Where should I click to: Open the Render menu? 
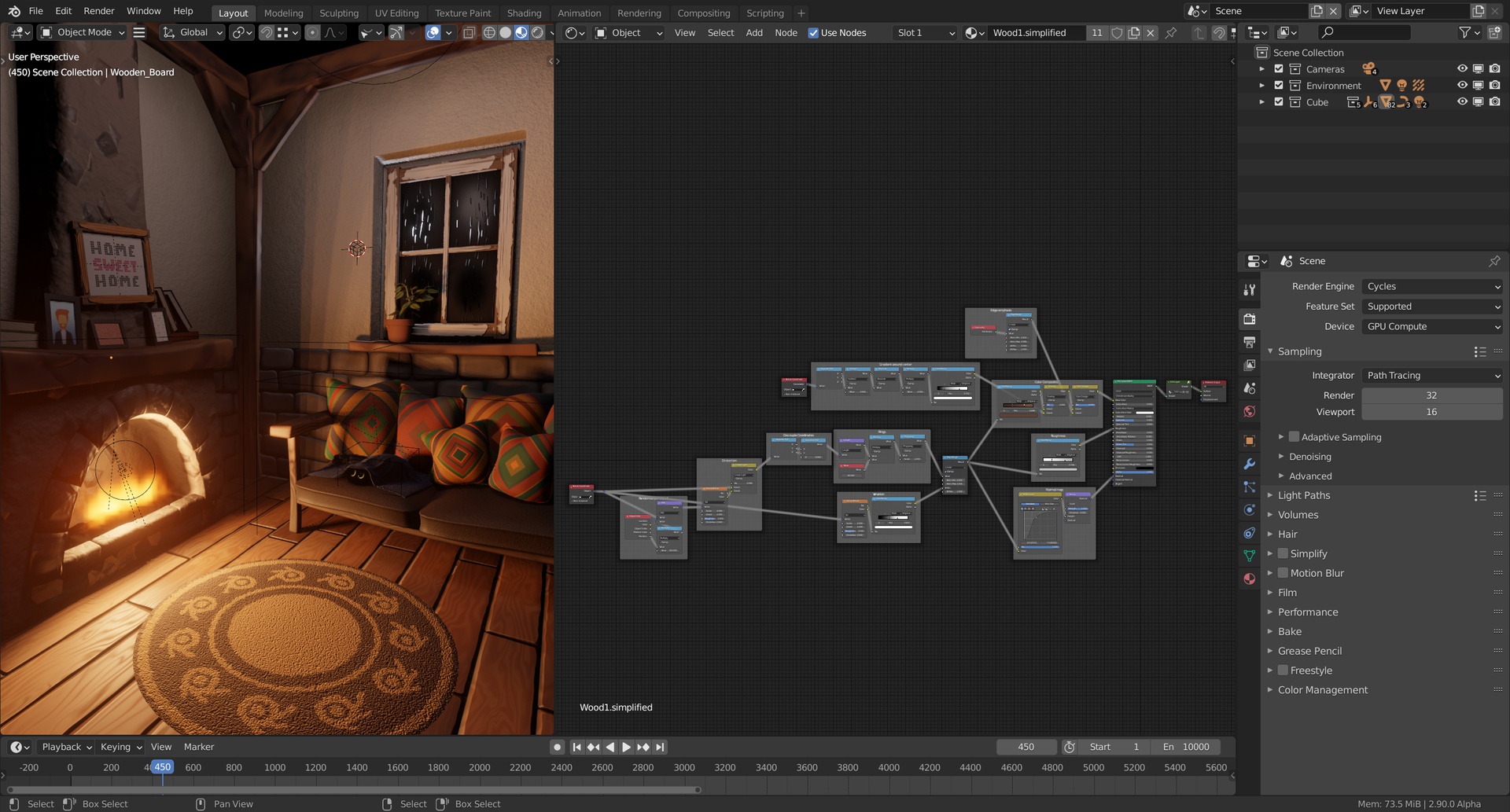98,10
